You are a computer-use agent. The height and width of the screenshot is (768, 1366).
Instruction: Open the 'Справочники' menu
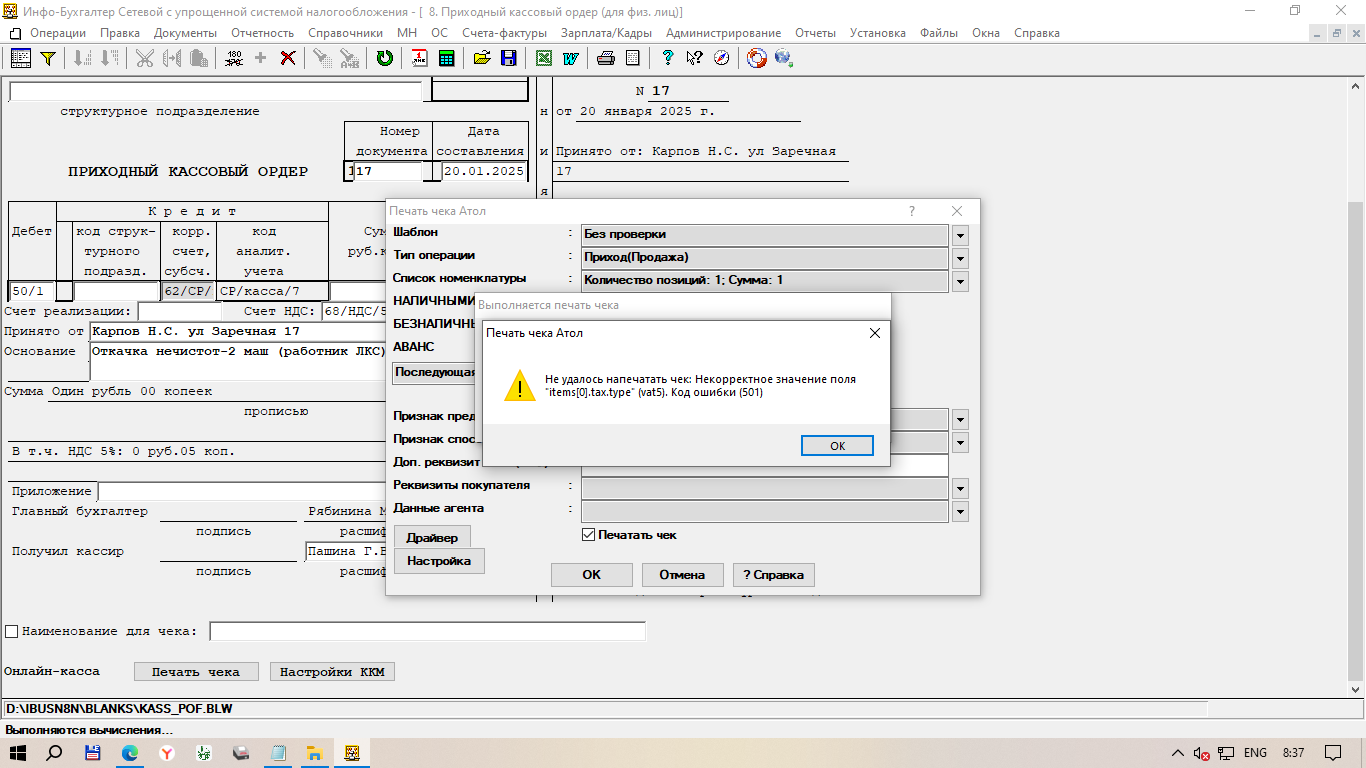click(345, 33)
